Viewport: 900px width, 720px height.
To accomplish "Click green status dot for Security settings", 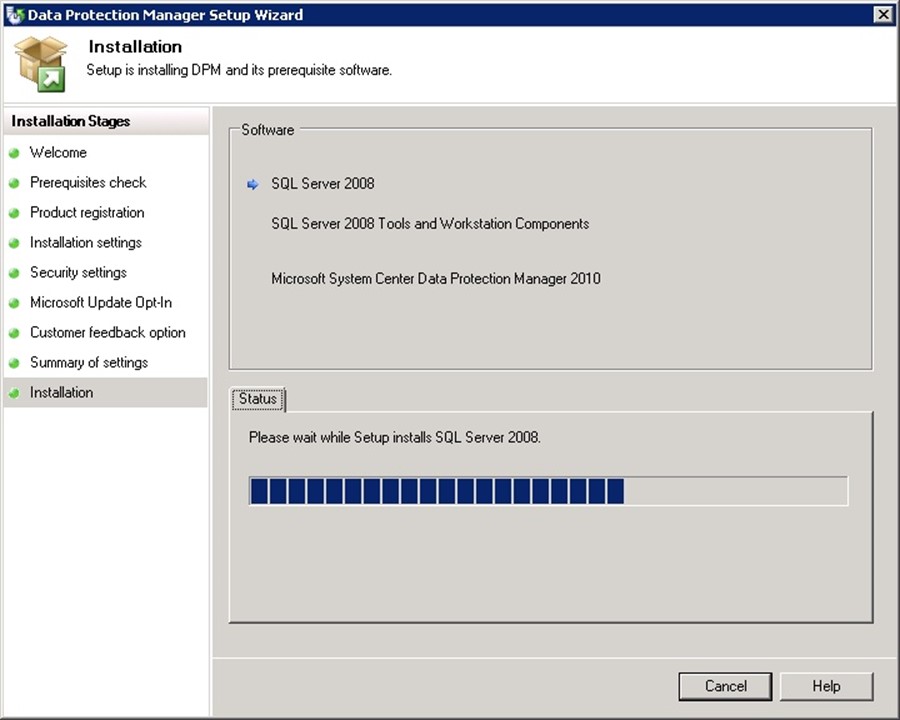I will point(14,273).
